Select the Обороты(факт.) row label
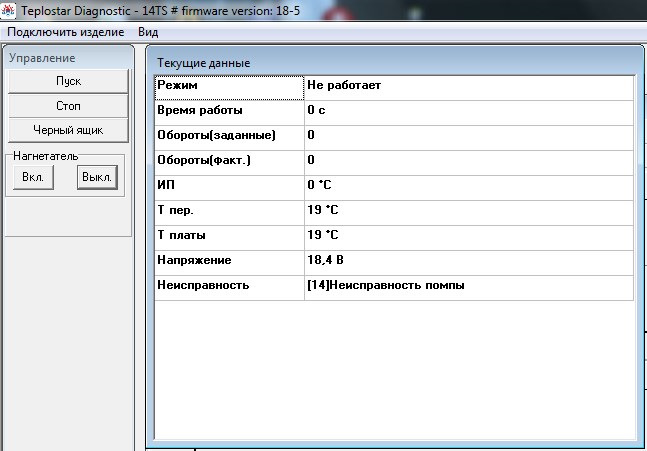 click(x=229, y=163)
